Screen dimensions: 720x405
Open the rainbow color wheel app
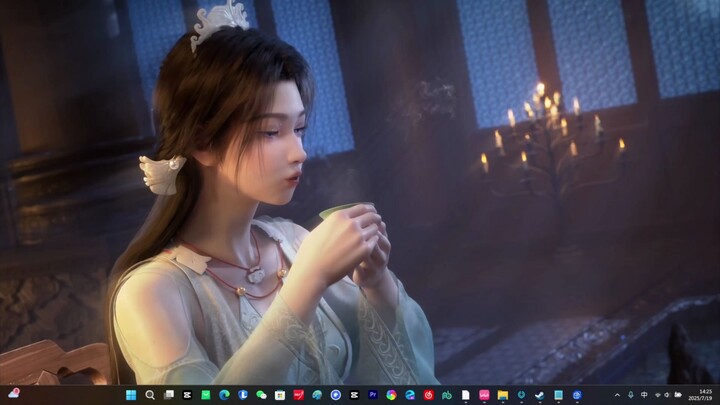[391, 395]
